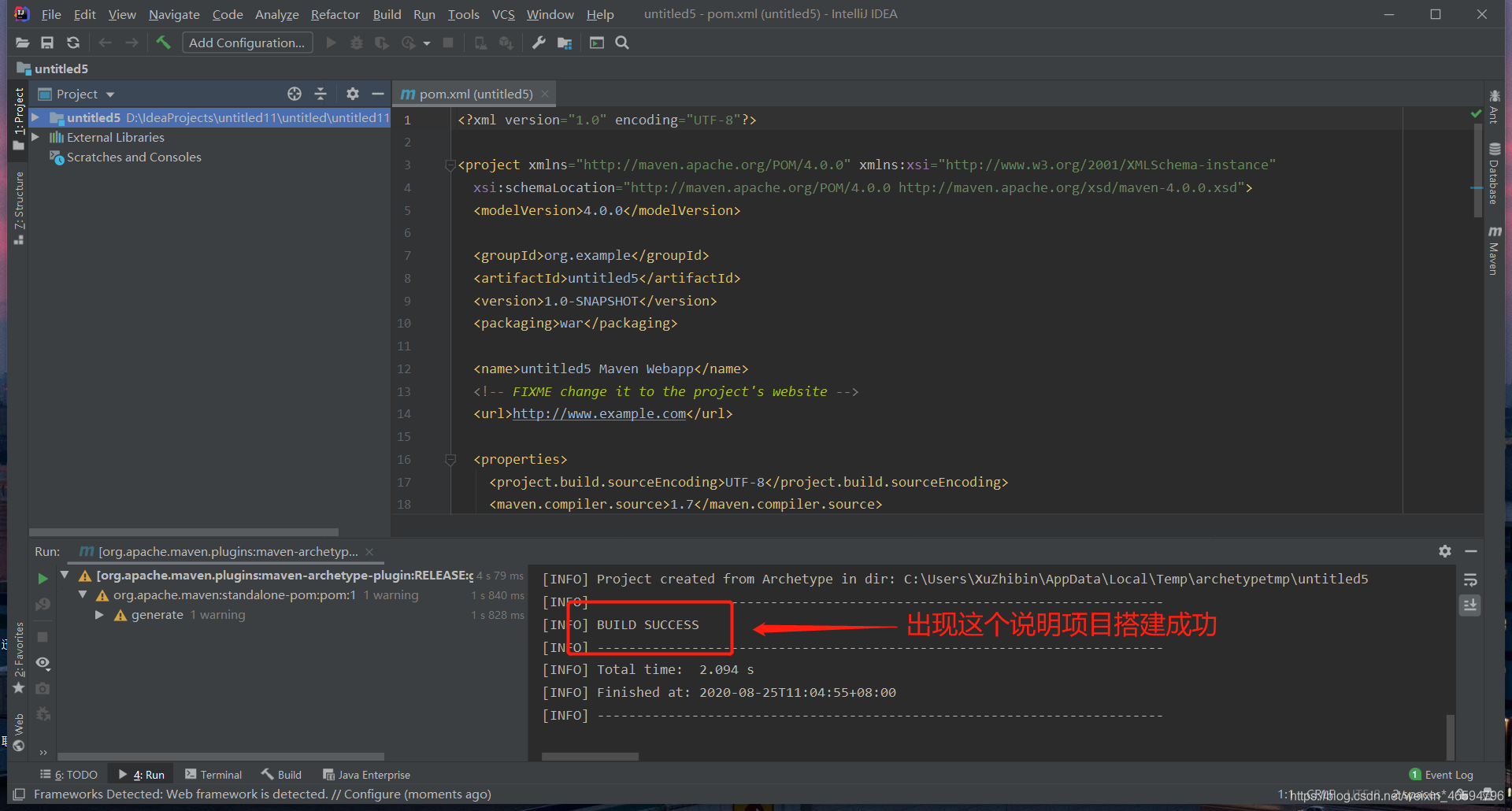Rerun the Maven task with green play

click(x=43, y=579)
